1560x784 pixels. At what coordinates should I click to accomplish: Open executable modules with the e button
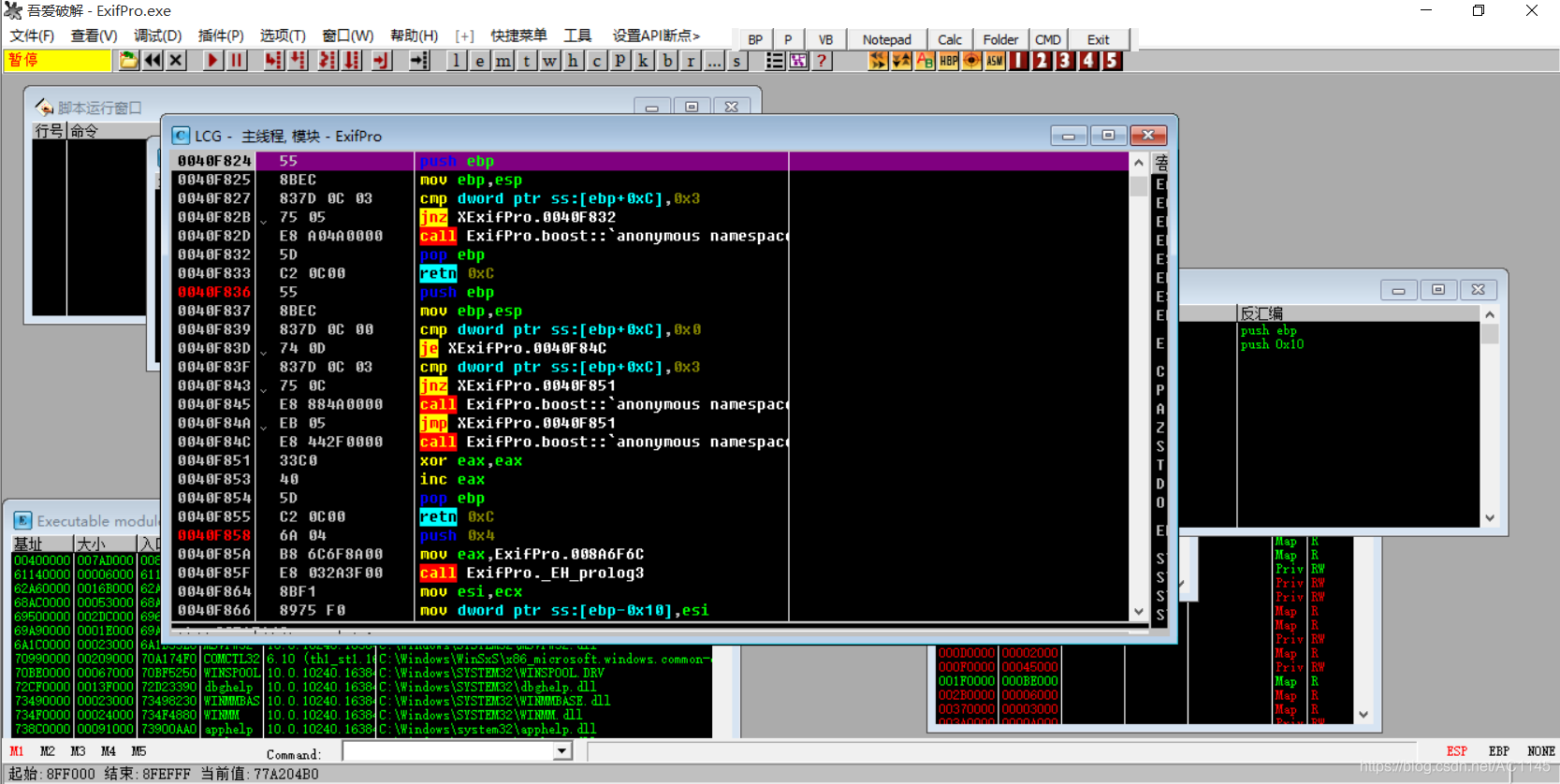(479, 61)
